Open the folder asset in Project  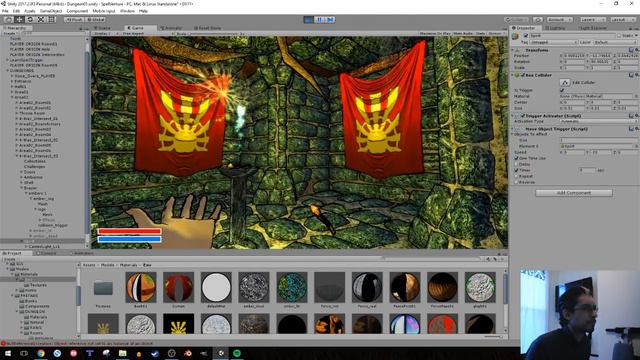coord(103,288)
